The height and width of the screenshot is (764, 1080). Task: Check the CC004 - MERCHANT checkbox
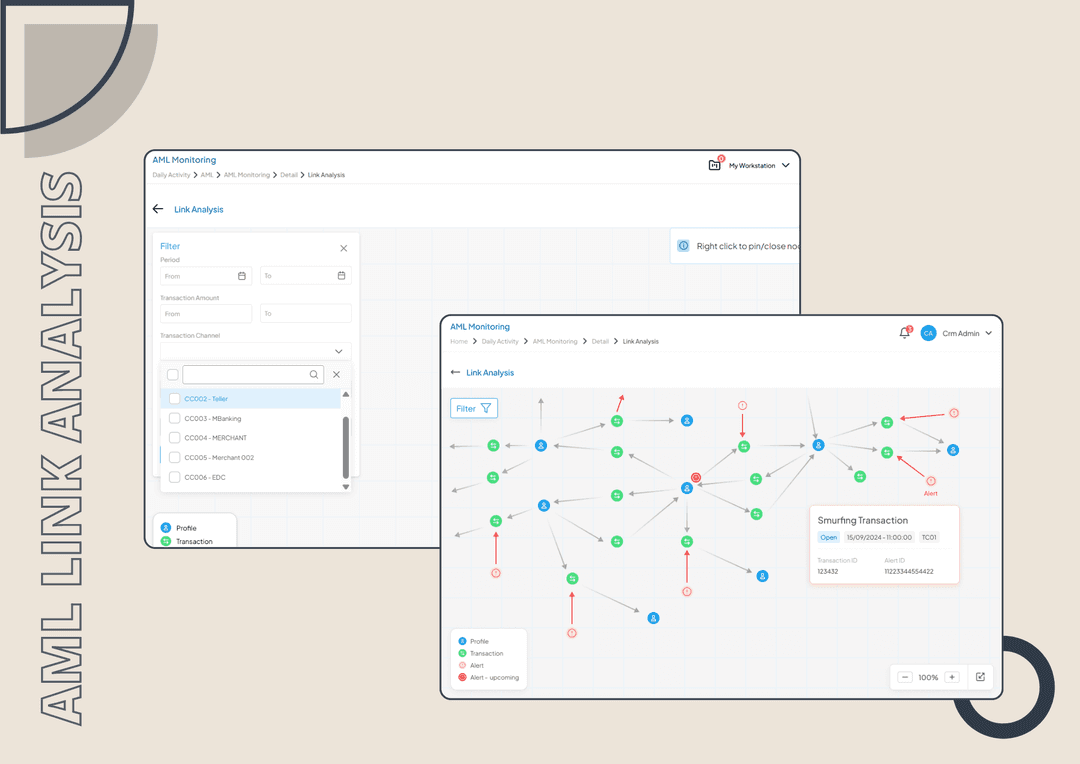point(175,438)
